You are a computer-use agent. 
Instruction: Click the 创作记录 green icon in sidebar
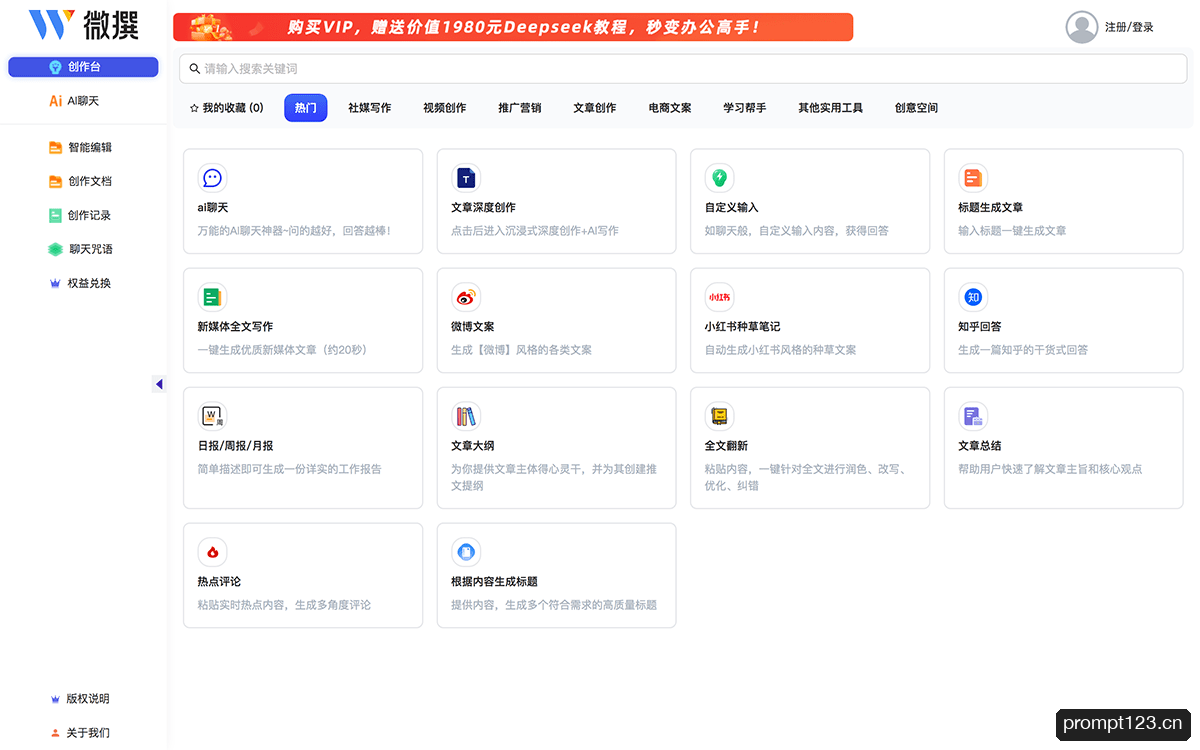56,216
